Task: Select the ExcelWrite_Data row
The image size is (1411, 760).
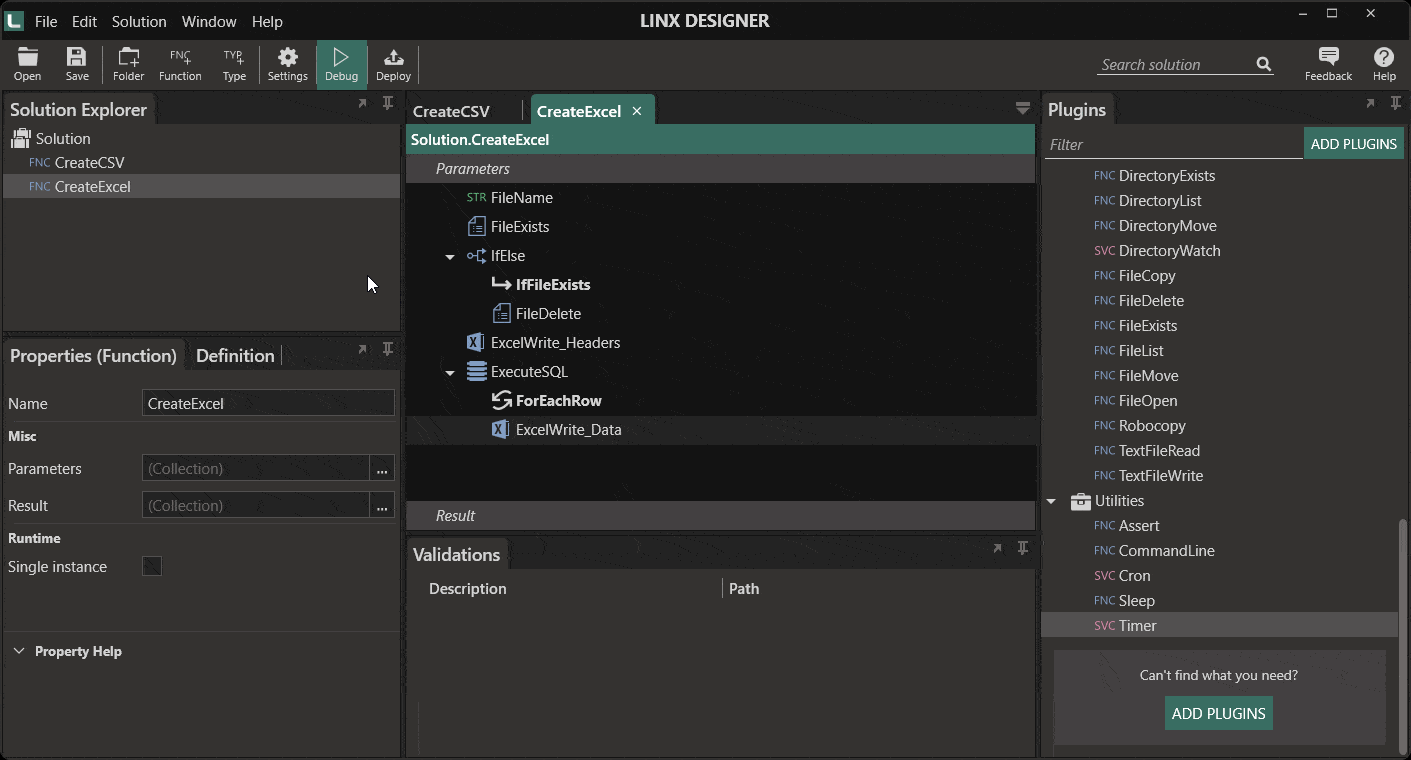Action: pyautogui.click(x=720, y=429)
